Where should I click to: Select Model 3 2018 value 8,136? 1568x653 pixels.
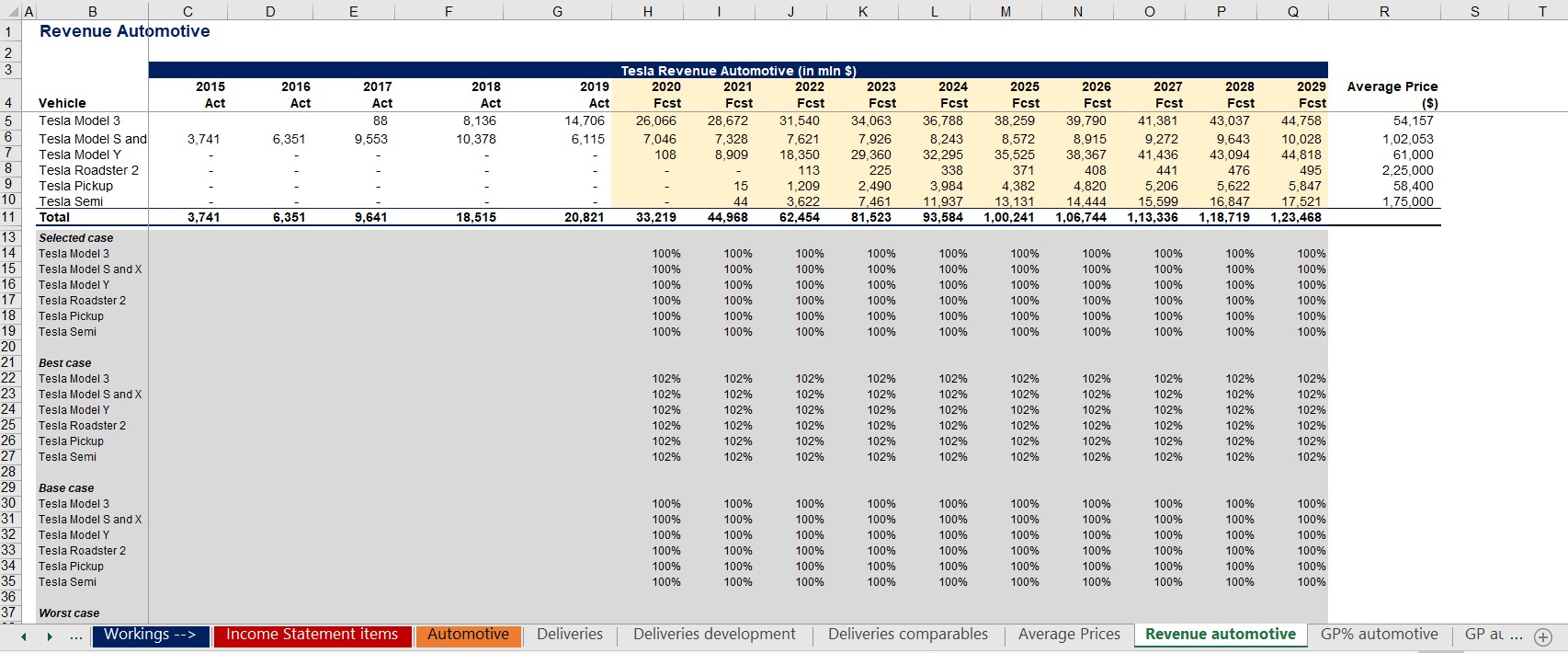480,120
